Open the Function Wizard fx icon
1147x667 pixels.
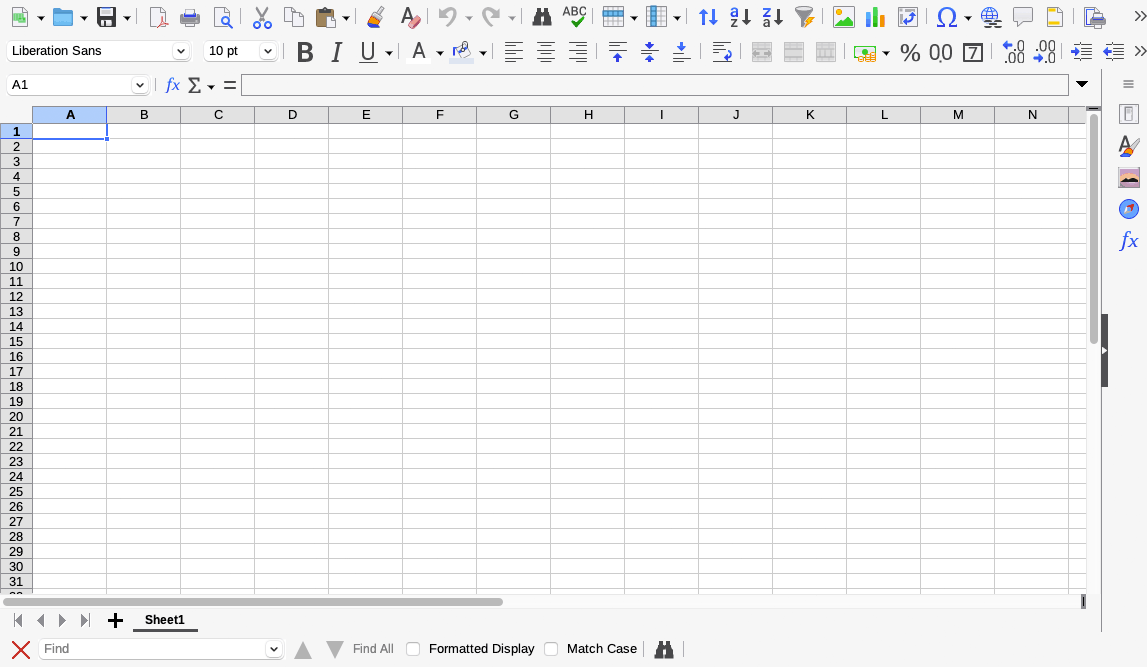click(x=172, y=85)
